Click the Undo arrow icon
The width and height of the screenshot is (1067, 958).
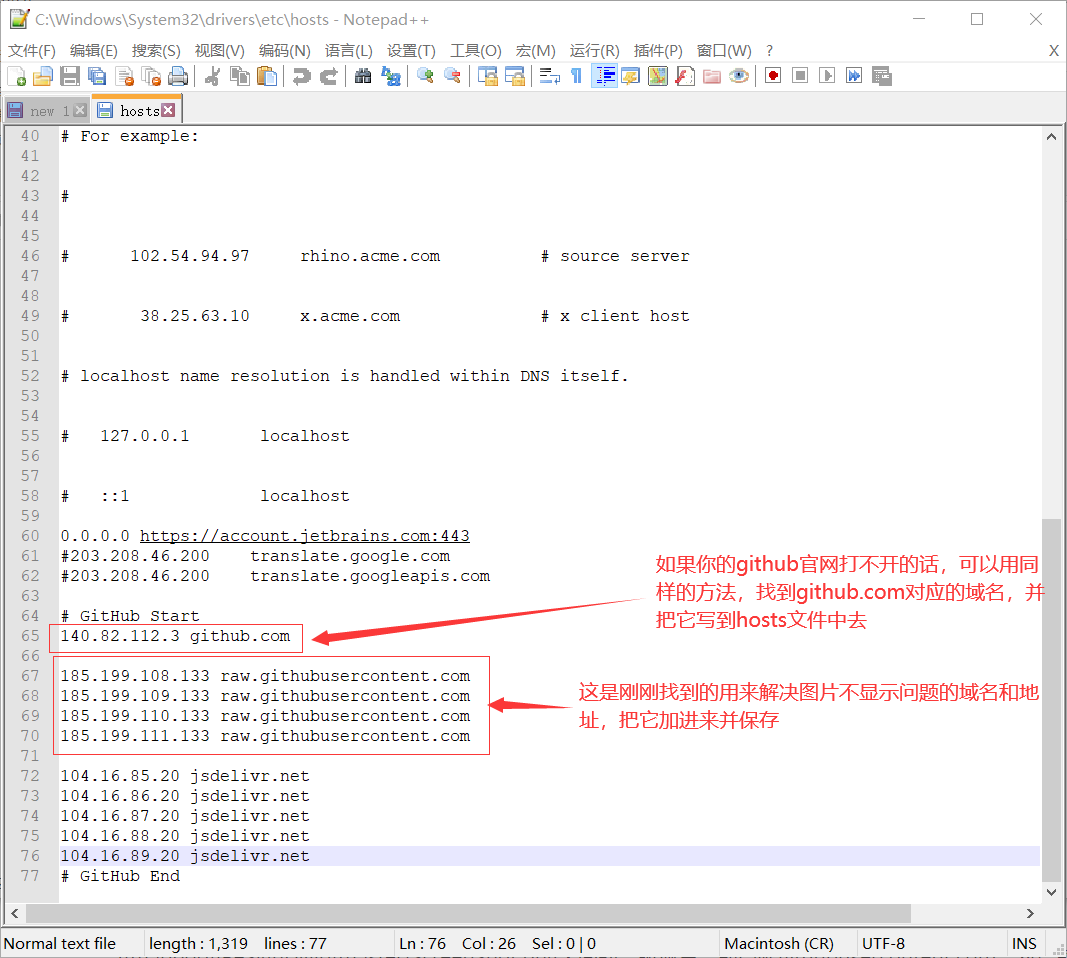click(301, 76)
